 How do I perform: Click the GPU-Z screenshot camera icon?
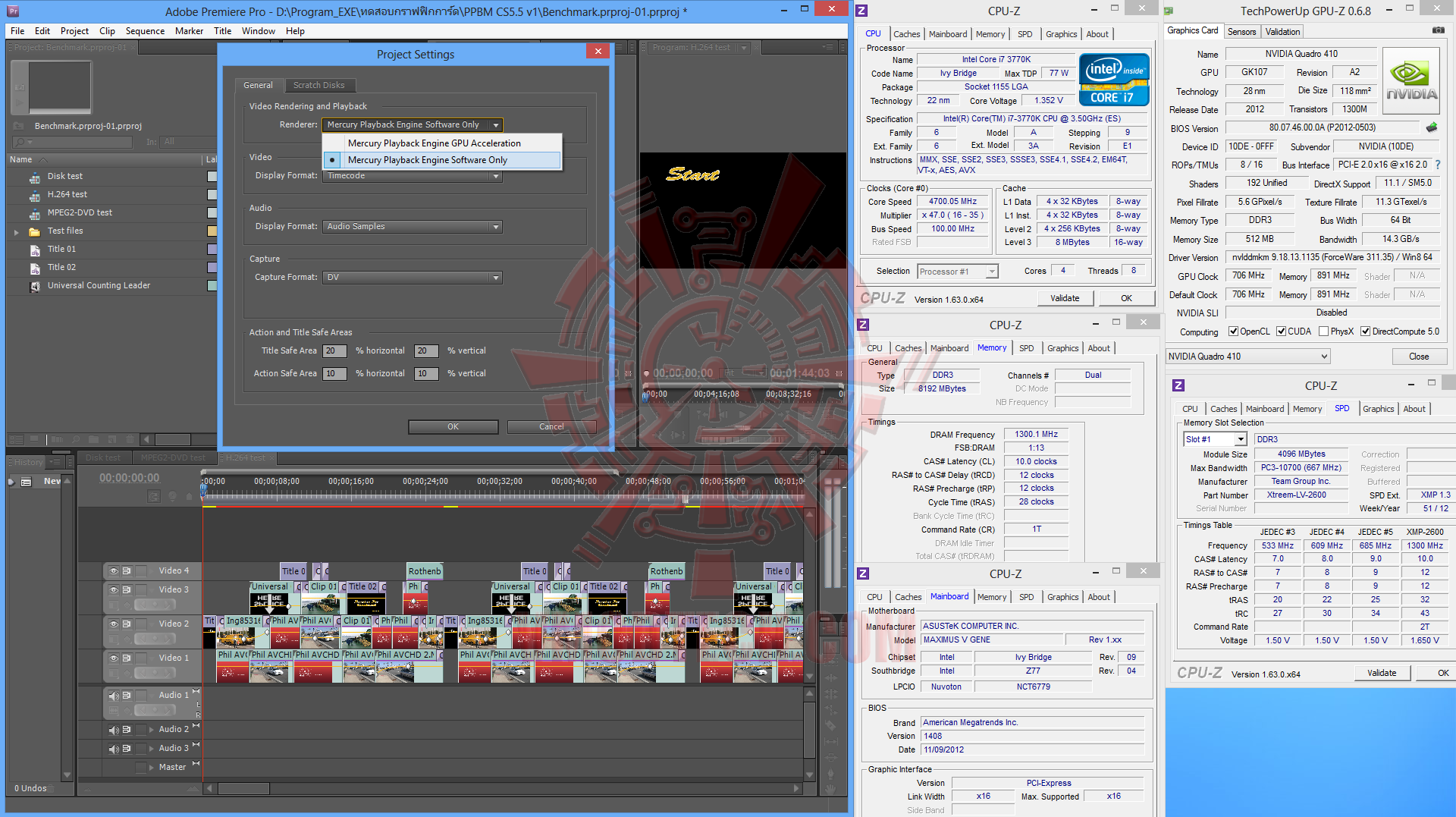click(1438, 31)
